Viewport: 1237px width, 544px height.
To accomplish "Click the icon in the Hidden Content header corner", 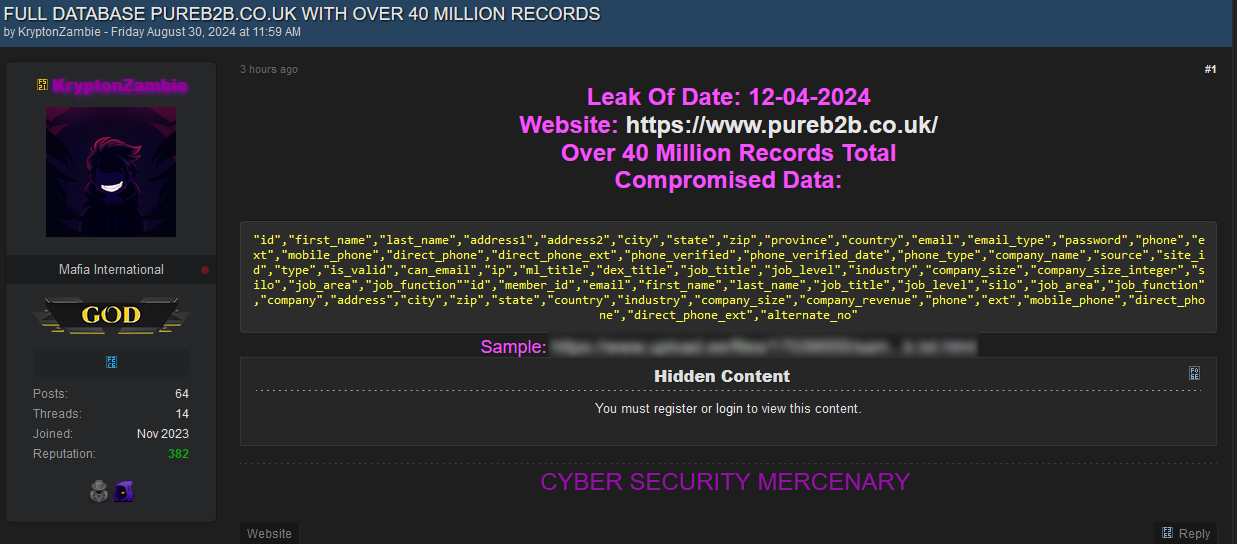I will [1194, 373].
